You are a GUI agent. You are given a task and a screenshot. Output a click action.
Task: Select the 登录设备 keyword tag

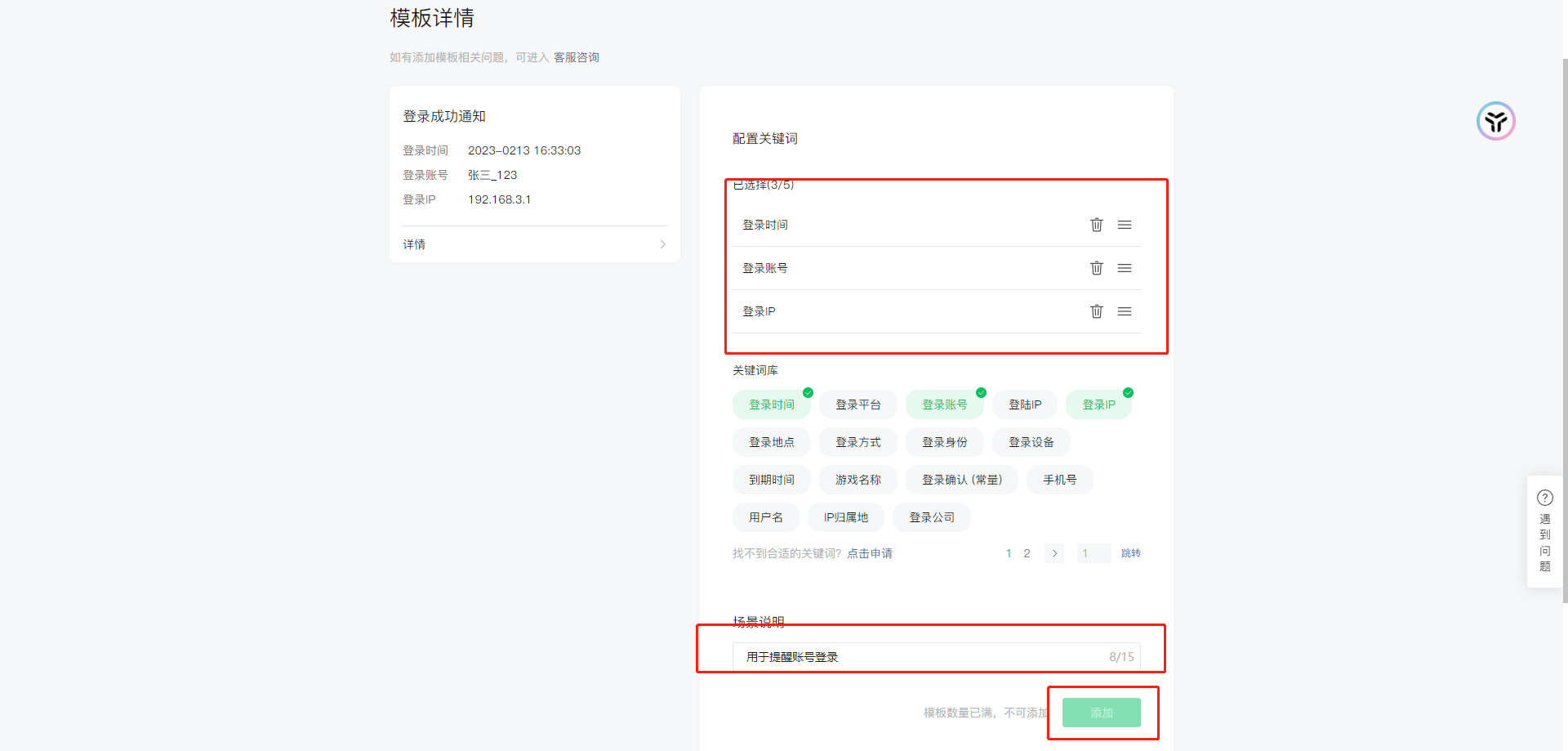[1031, 442]
